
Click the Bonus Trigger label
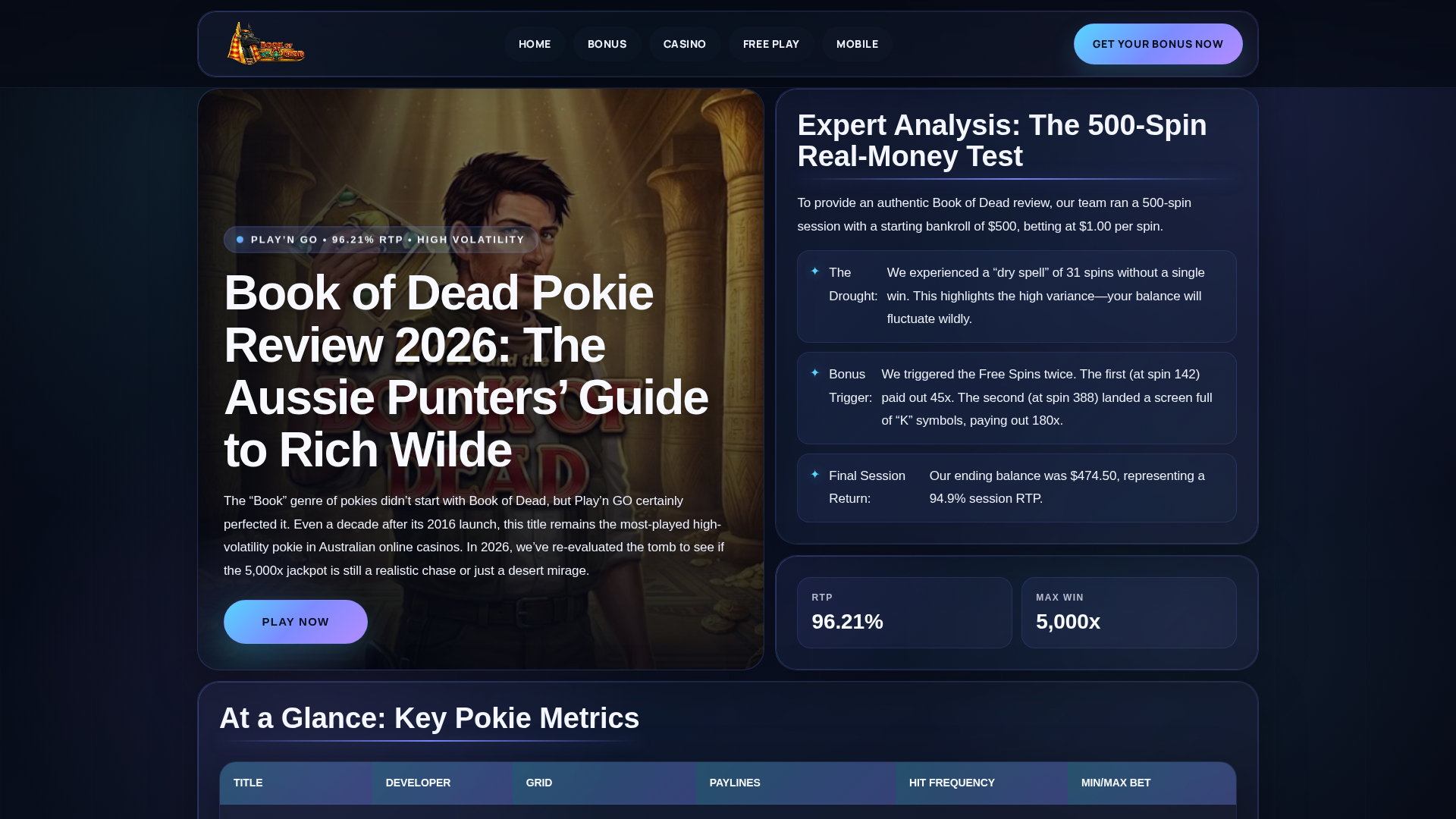click(850, 386)
